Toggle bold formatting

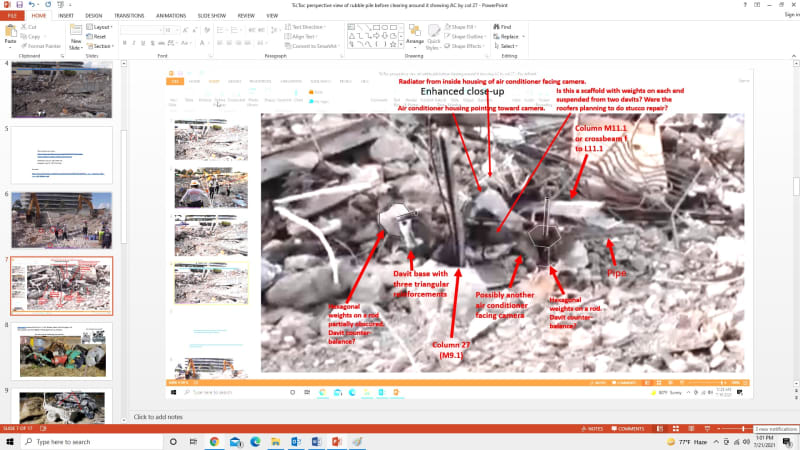click(x=124, y=43)
